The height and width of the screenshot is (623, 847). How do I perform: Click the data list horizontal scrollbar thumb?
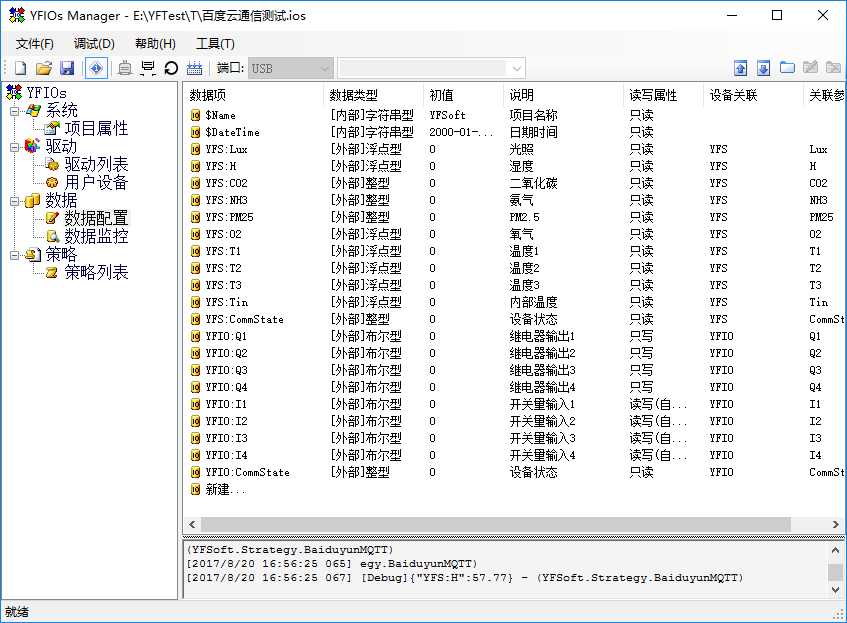point(496,524)
